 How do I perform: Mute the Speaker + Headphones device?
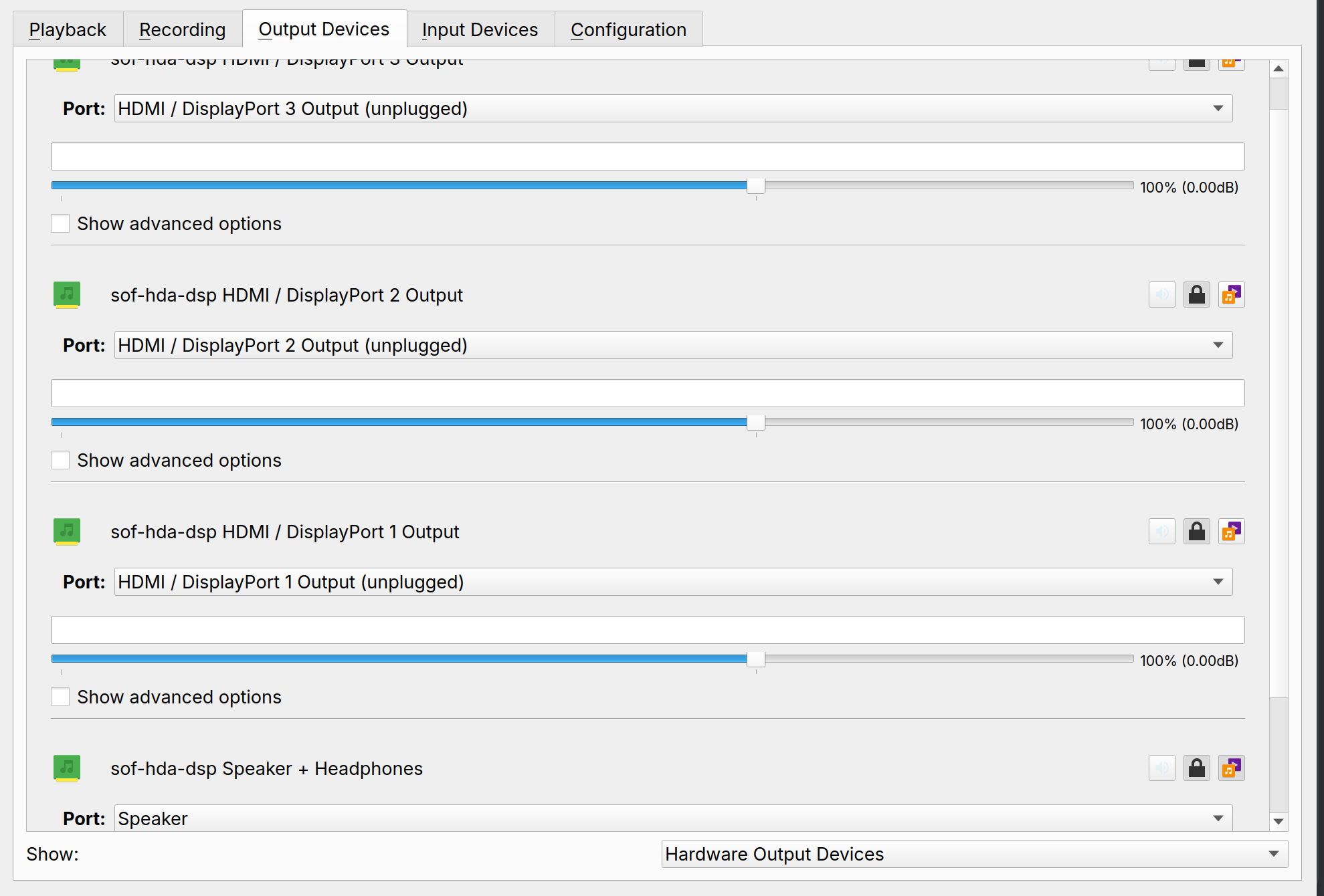pyautogui.click(x=1162, y=768)
